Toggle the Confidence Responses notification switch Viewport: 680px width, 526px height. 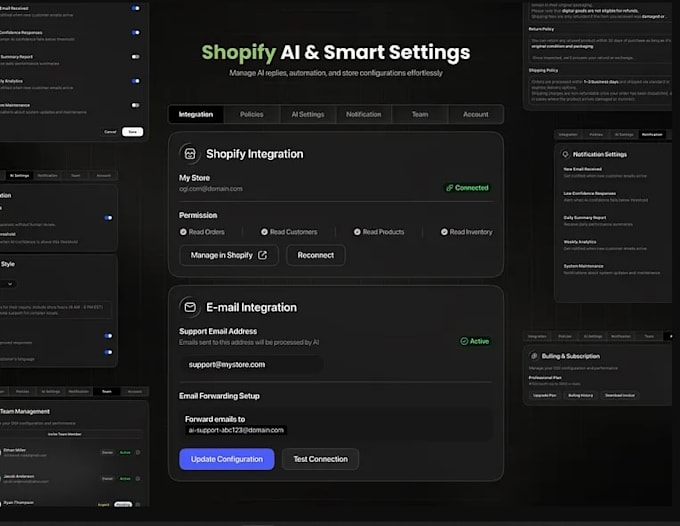coord(136,33)
